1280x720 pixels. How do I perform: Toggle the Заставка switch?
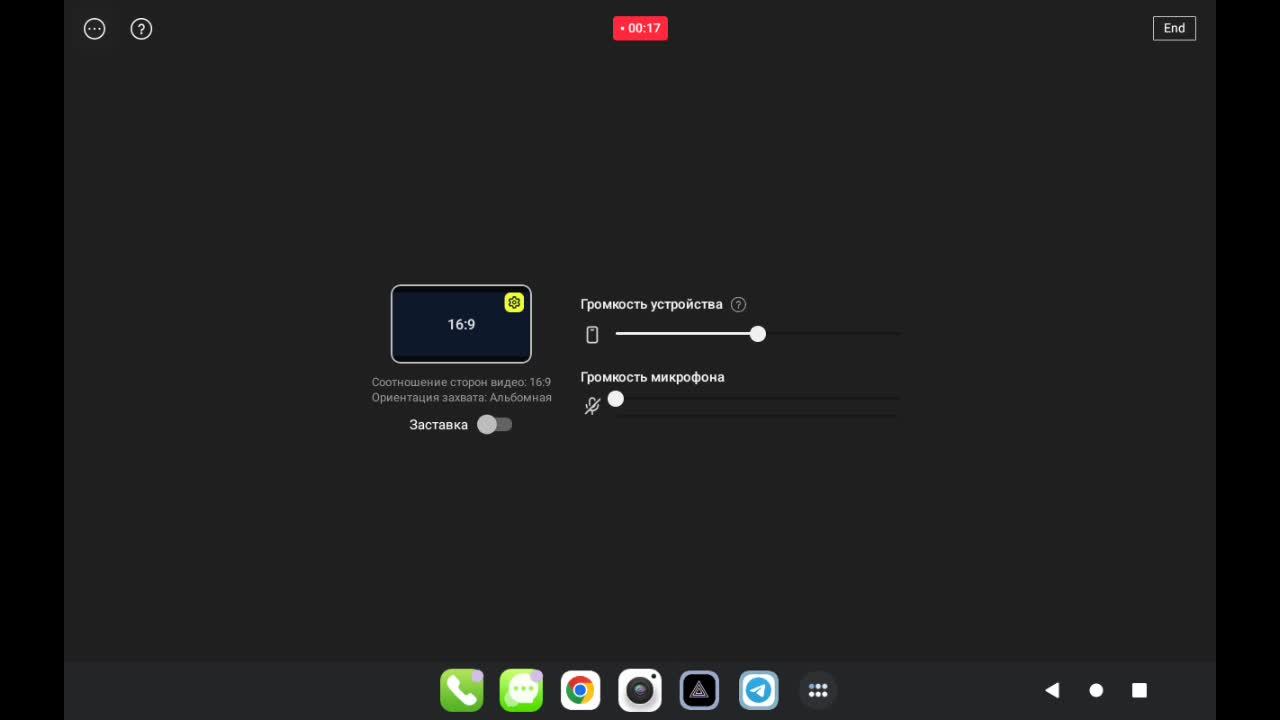(x=494, y=424)
